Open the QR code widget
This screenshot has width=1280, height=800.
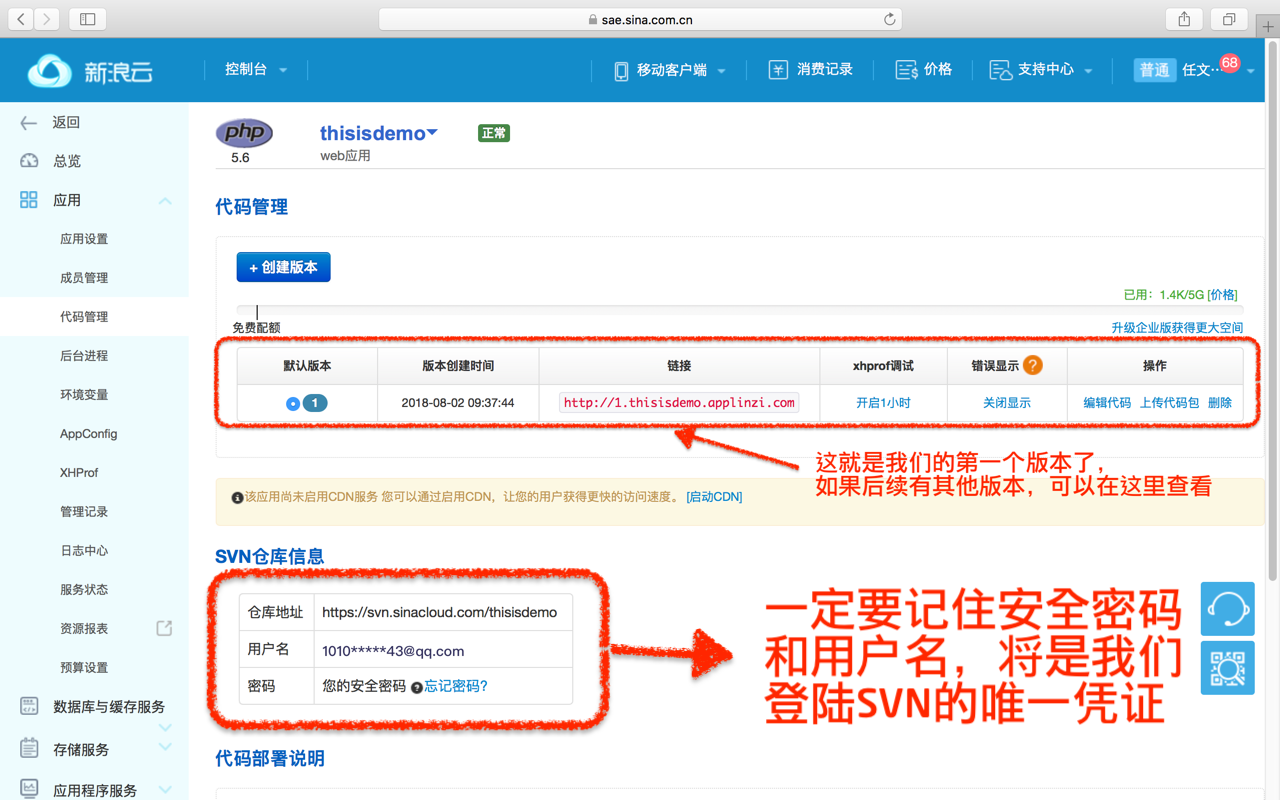pyautogui.click(x=1228, y=667)
